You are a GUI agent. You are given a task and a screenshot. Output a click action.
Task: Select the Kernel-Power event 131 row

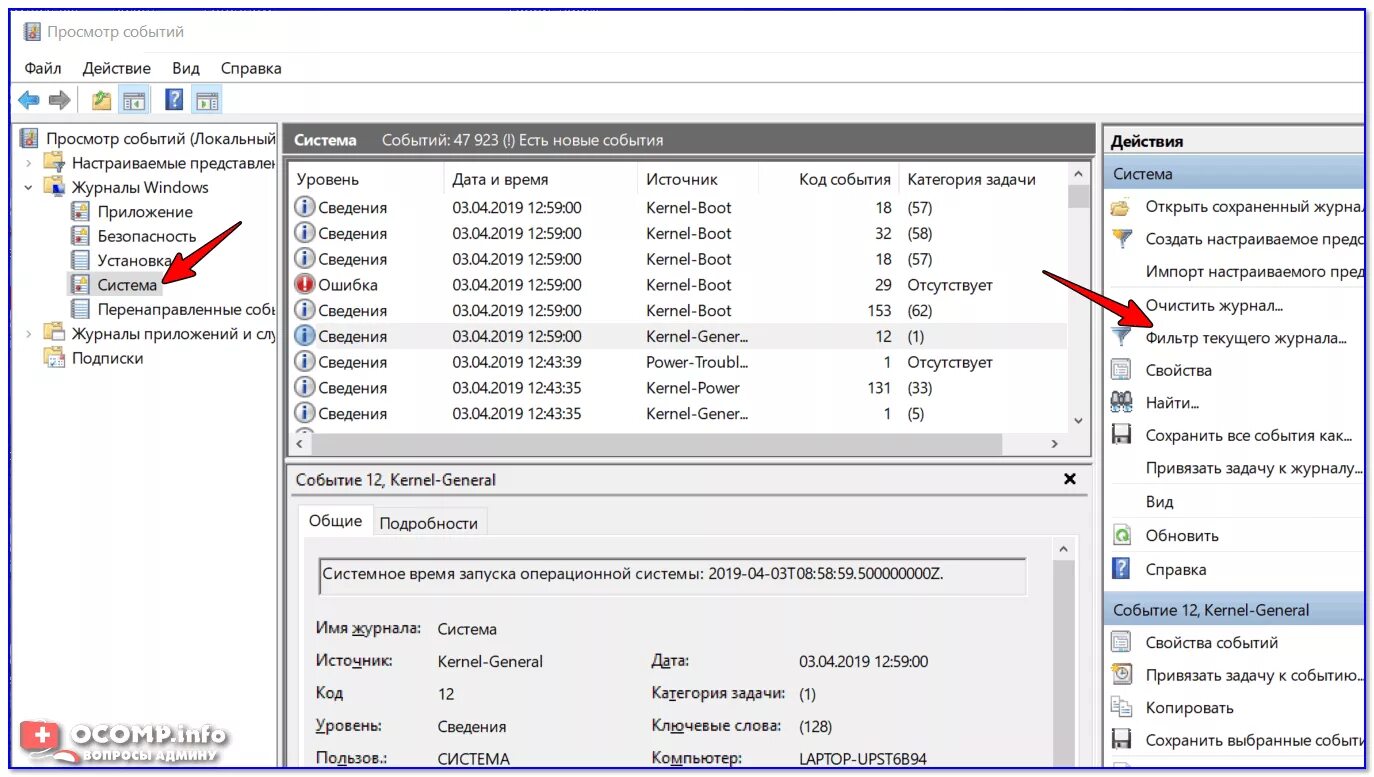pos(679,388)
